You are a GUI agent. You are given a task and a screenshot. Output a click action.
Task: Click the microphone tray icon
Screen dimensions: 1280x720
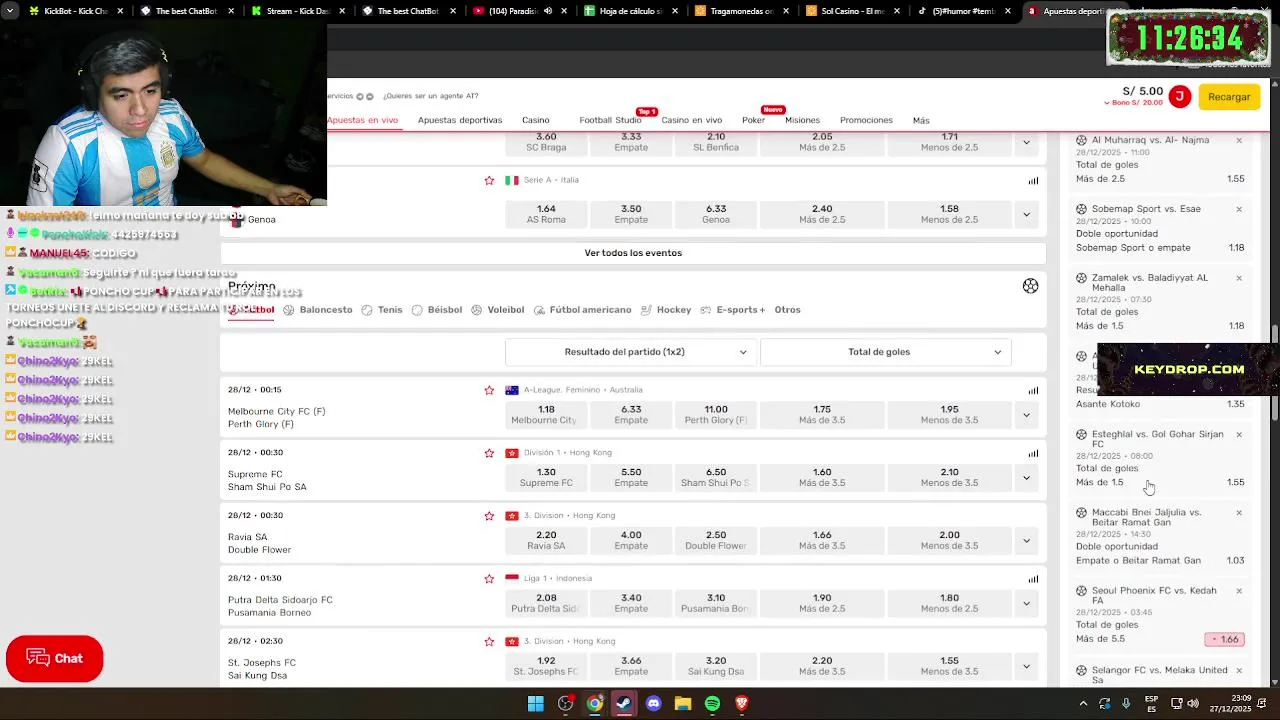pyautogui.click(x=1126, y=704)
